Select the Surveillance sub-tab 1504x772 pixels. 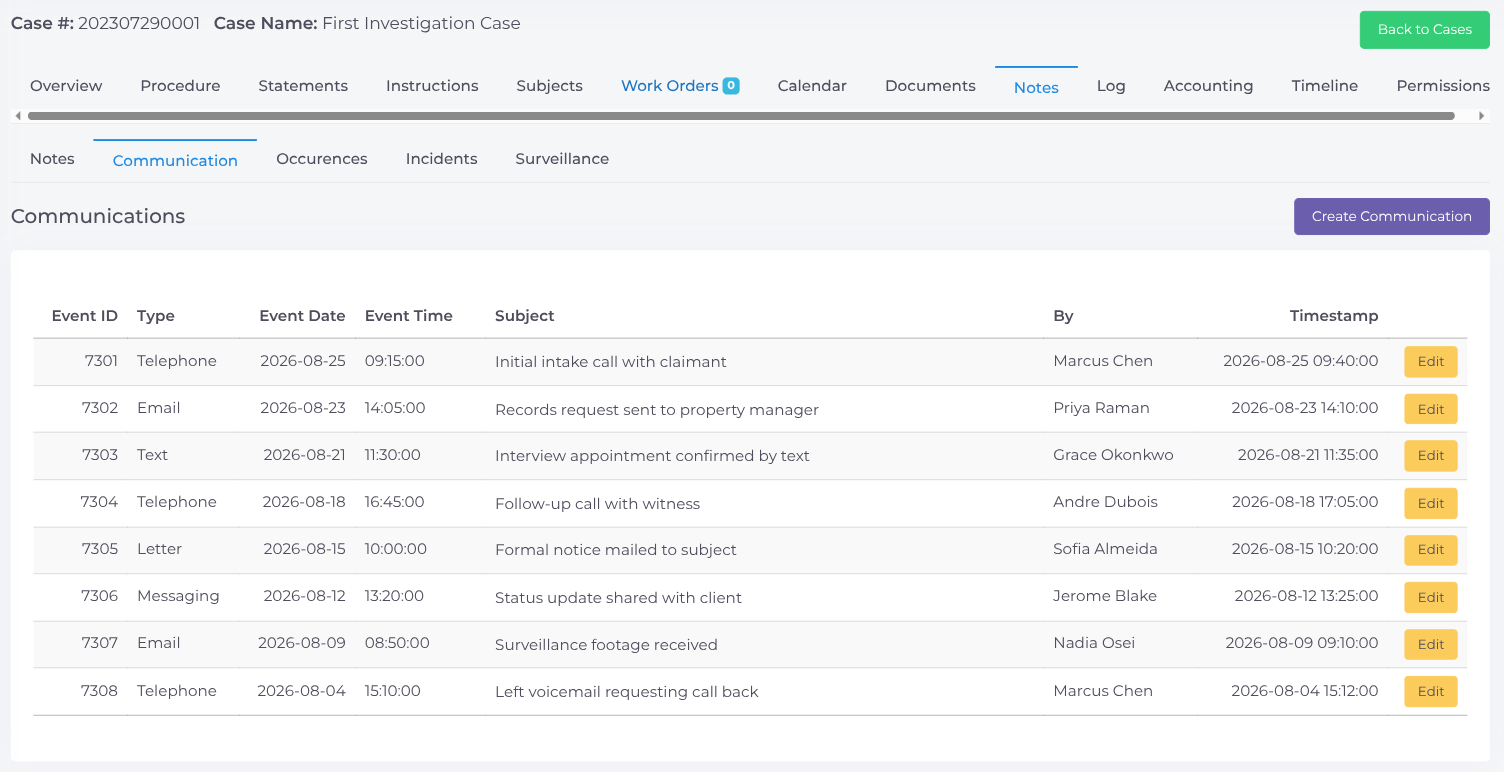(x=562, y=159)
